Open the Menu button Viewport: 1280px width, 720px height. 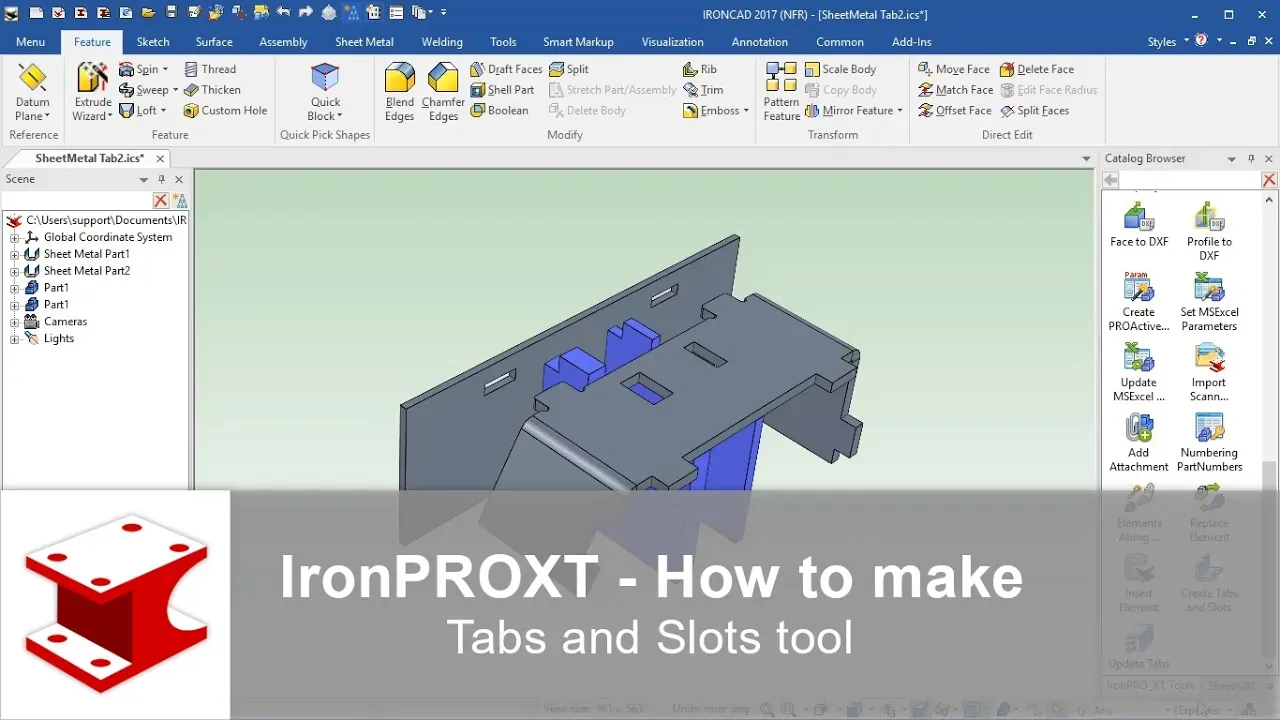click(x=30, y=42)
